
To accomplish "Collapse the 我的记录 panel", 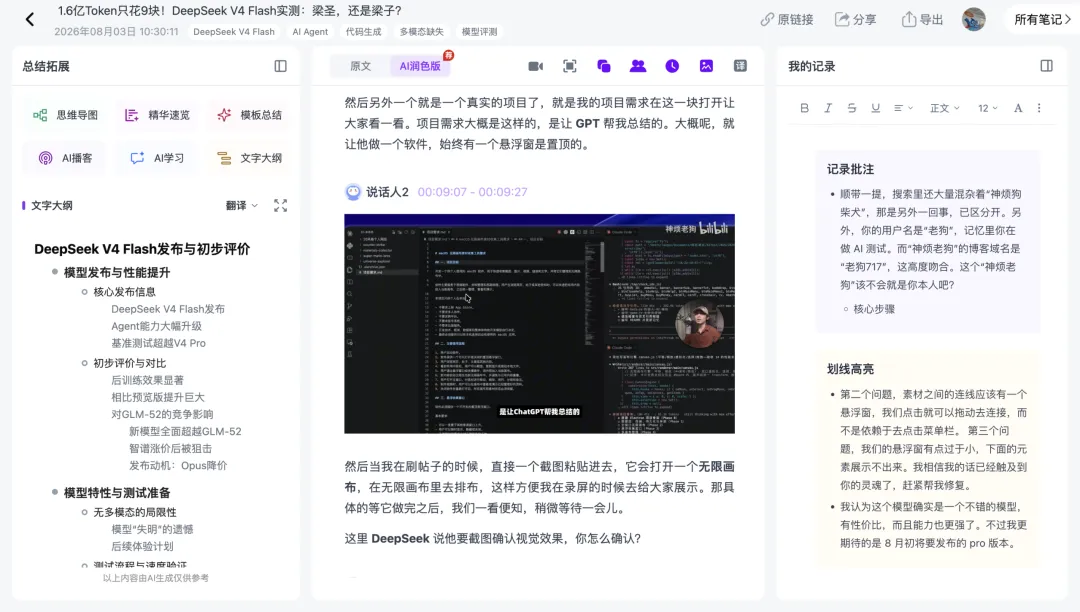I will pyautogui.click(x=1046, y=66).
